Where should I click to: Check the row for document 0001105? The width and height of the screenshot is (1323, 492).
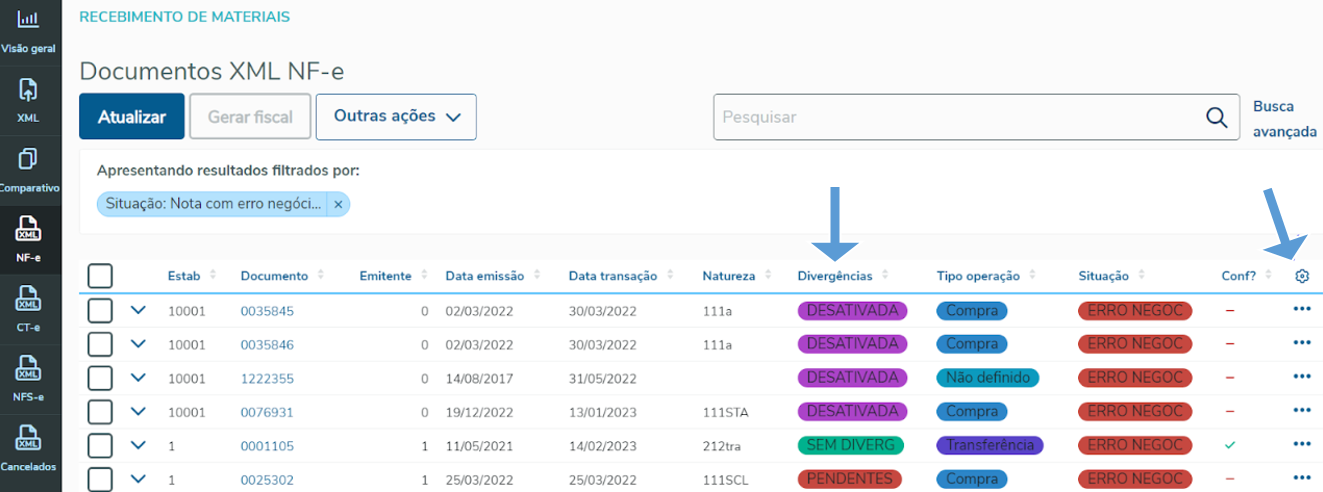coord(100,445)
